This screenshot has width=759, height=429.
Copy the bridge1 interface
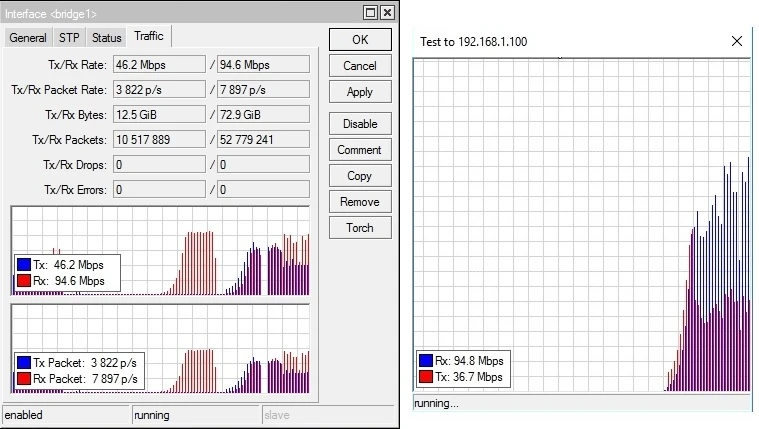(359, 176)
